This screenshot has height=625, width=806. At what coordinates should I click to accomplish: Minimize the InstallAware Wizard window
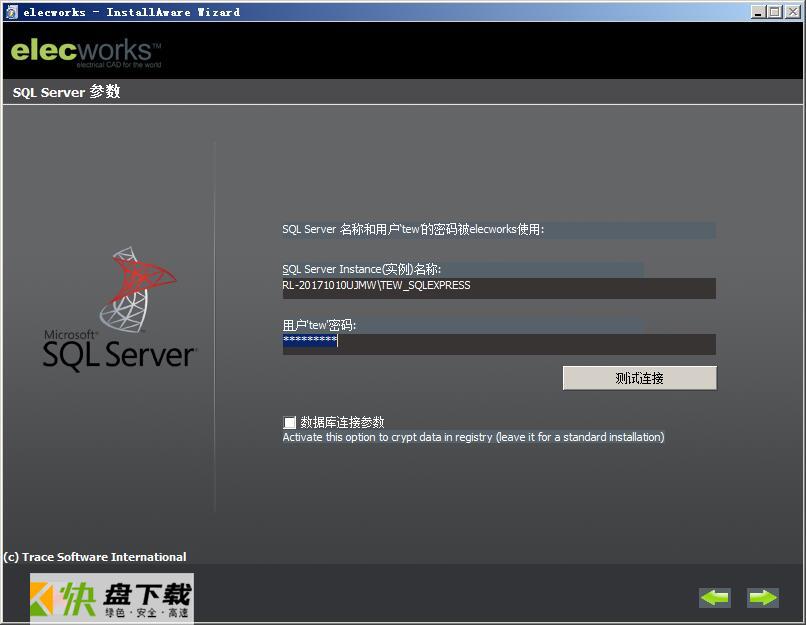[758, 12]
